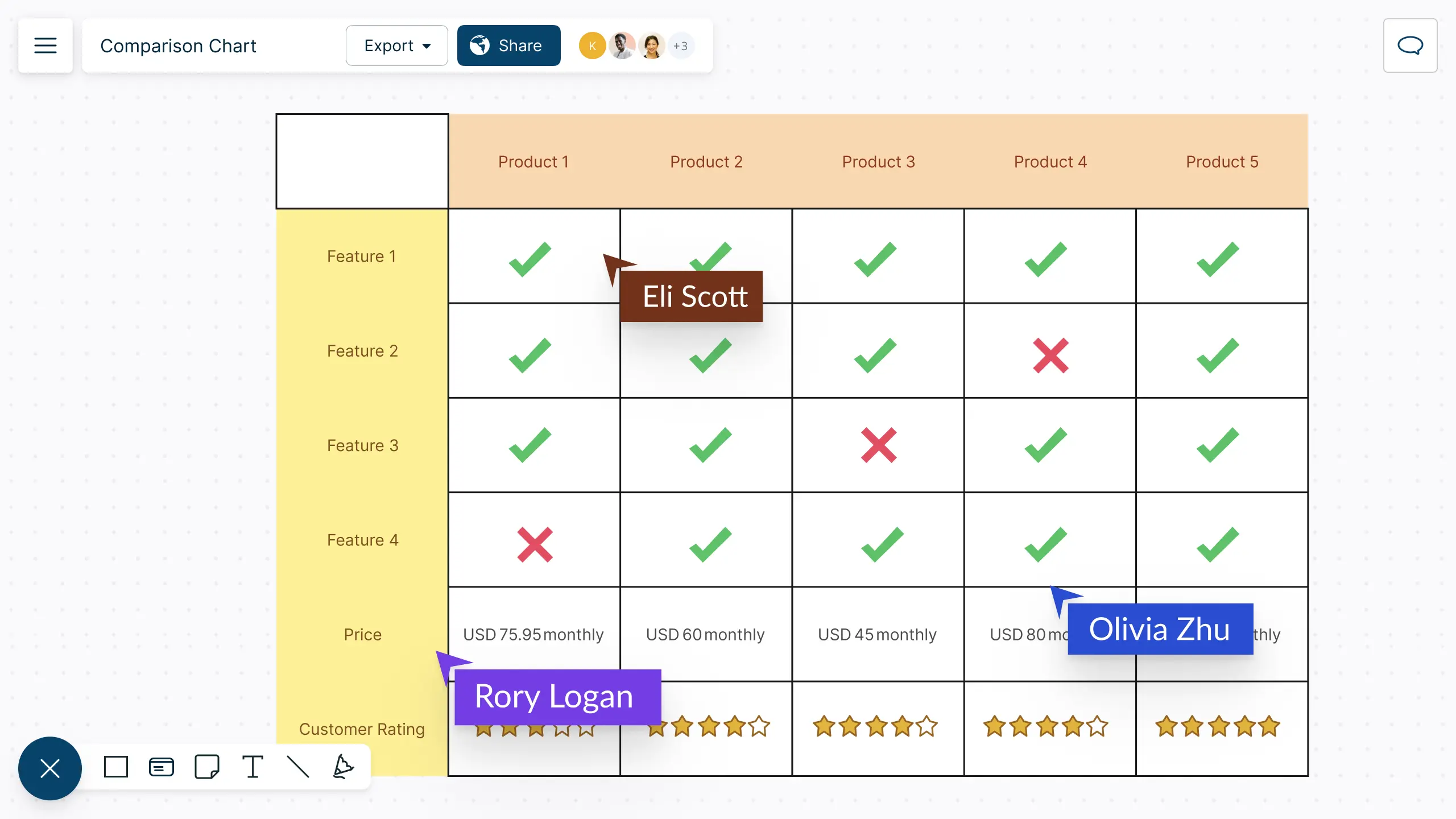1456x819 pixels.
Task: Toggle Feature 3 checkmark for Product 3
Action: pyautogui.click(x=878, y=445)
